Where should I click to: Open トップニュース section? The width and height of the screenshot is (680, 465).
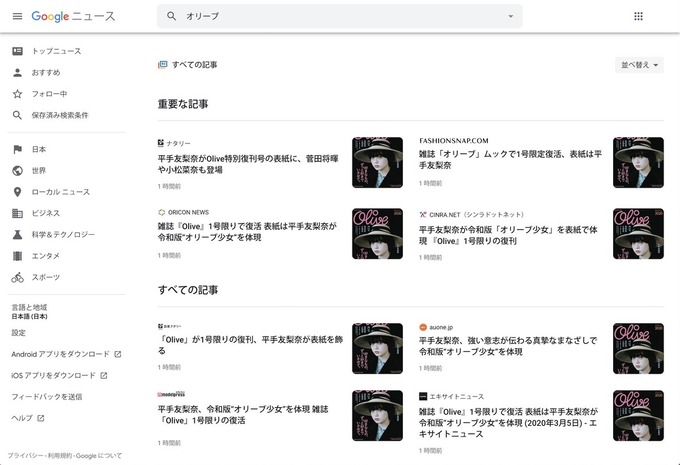[x=56, y=51]
